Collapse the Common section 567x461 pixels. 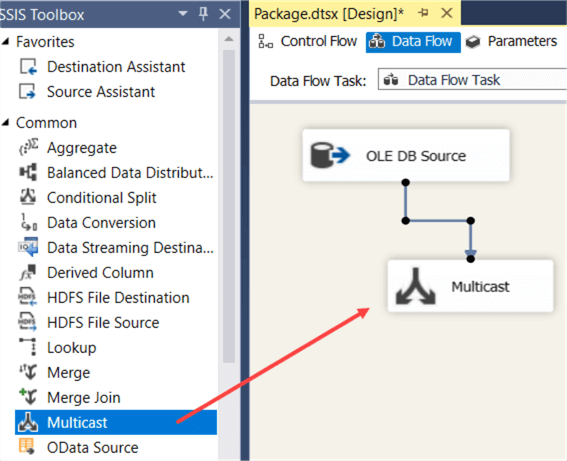[5, 123]
